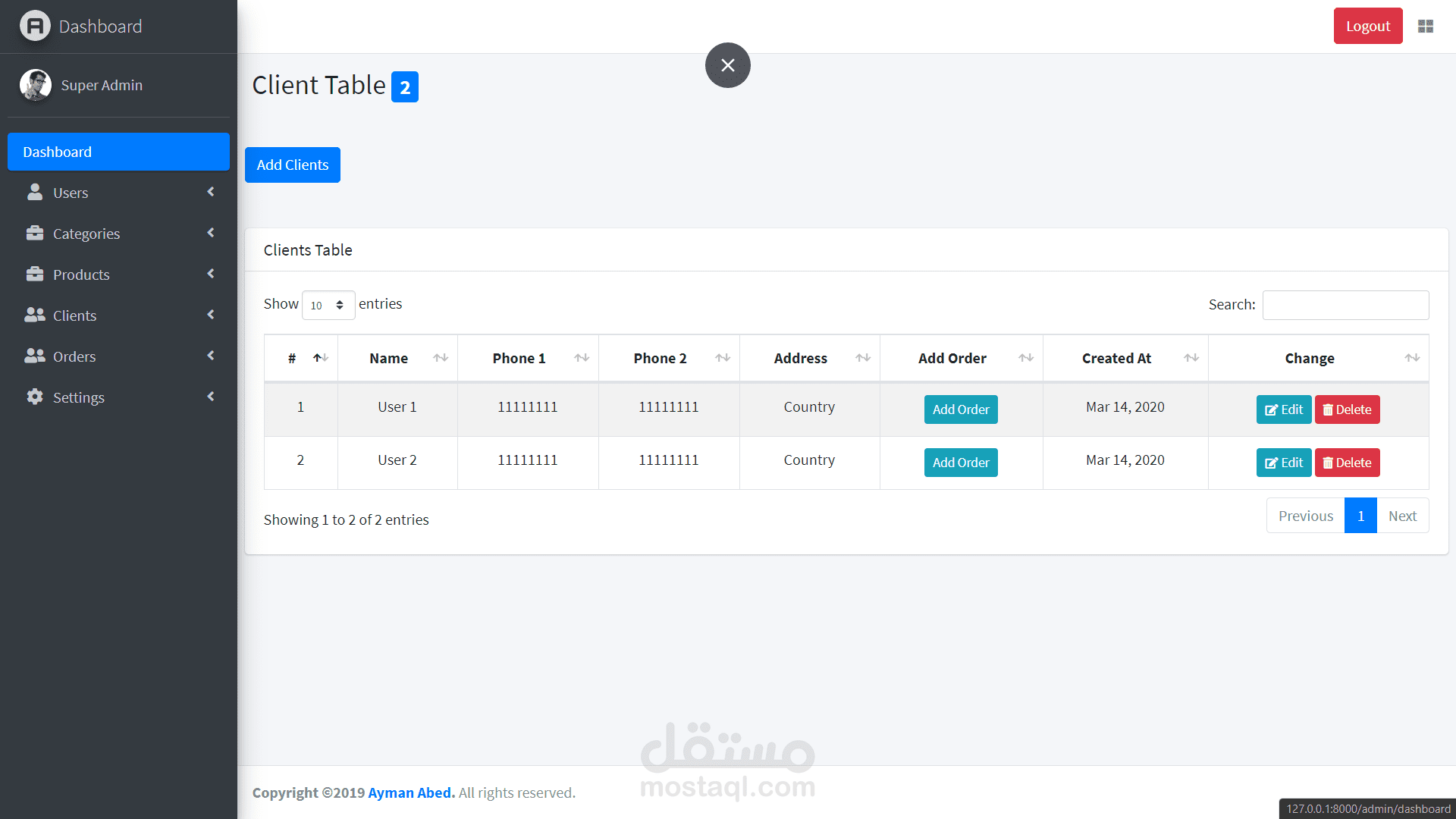The width and height of the screenshot is (1456, 819).
Task: Expand the Clients sidebar submenu arrow
Action: pos(211,315)
